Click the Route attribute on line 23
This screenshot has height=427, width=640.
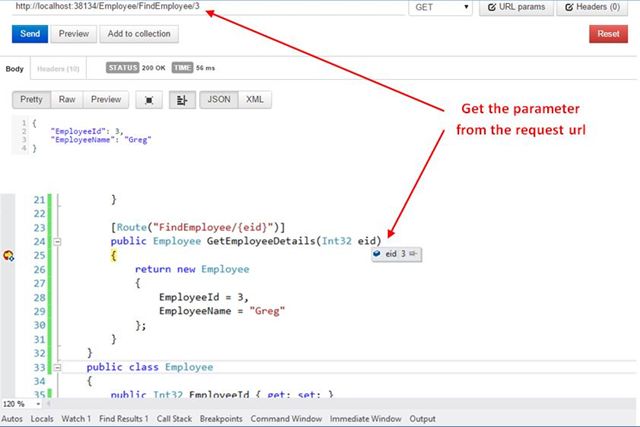pyautogui.click(x=198, y=227)
